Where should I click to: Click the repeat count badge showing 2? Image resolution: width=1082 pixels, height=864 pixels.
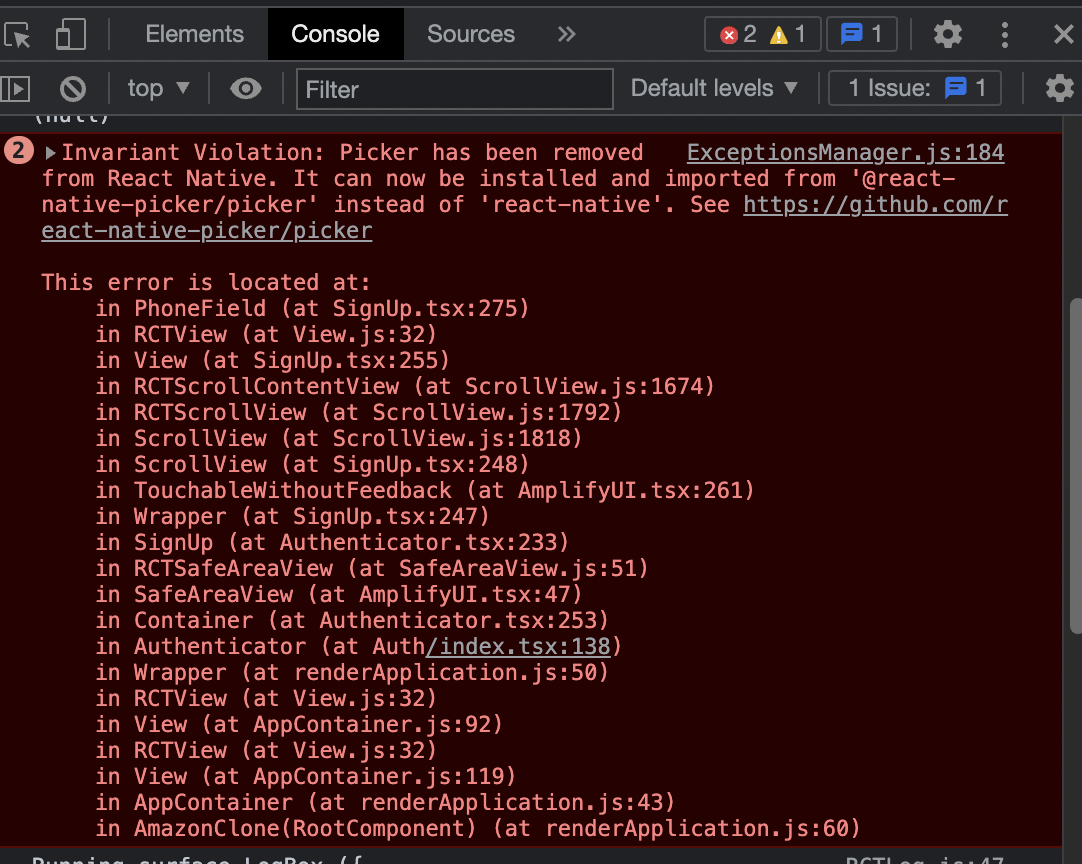19,150
